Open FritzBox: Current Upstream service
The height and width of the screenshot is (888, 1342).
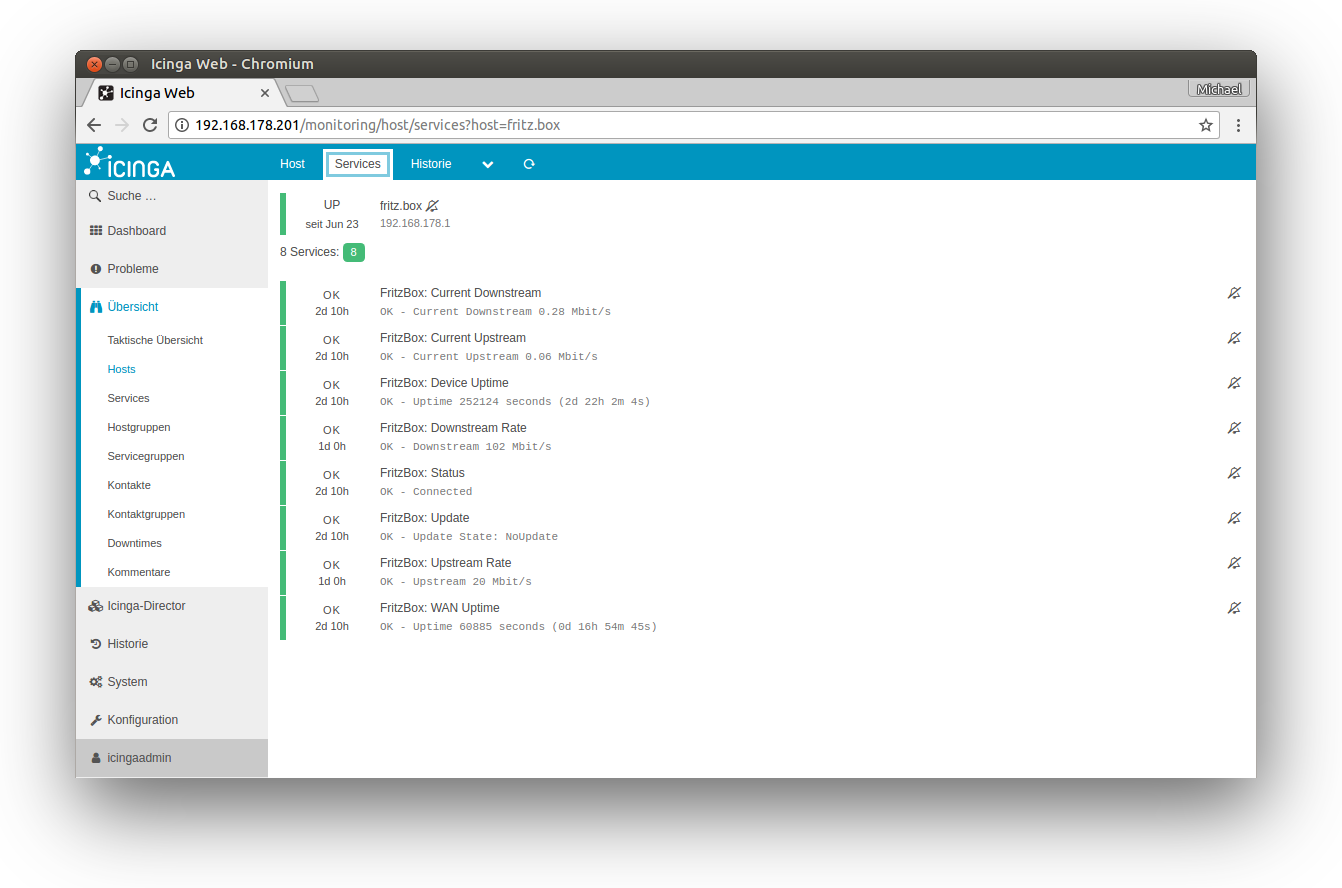click(x=453, y=338)
